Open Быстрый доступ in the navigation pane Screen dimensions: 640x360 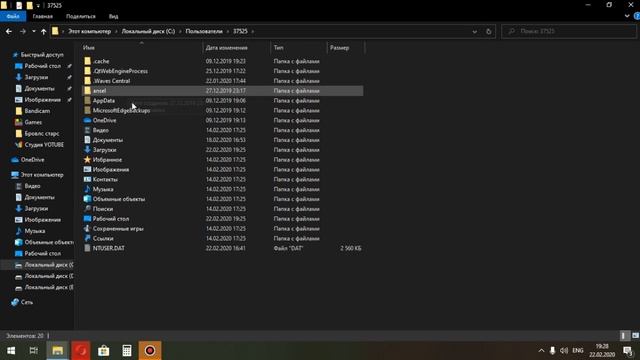42,55
